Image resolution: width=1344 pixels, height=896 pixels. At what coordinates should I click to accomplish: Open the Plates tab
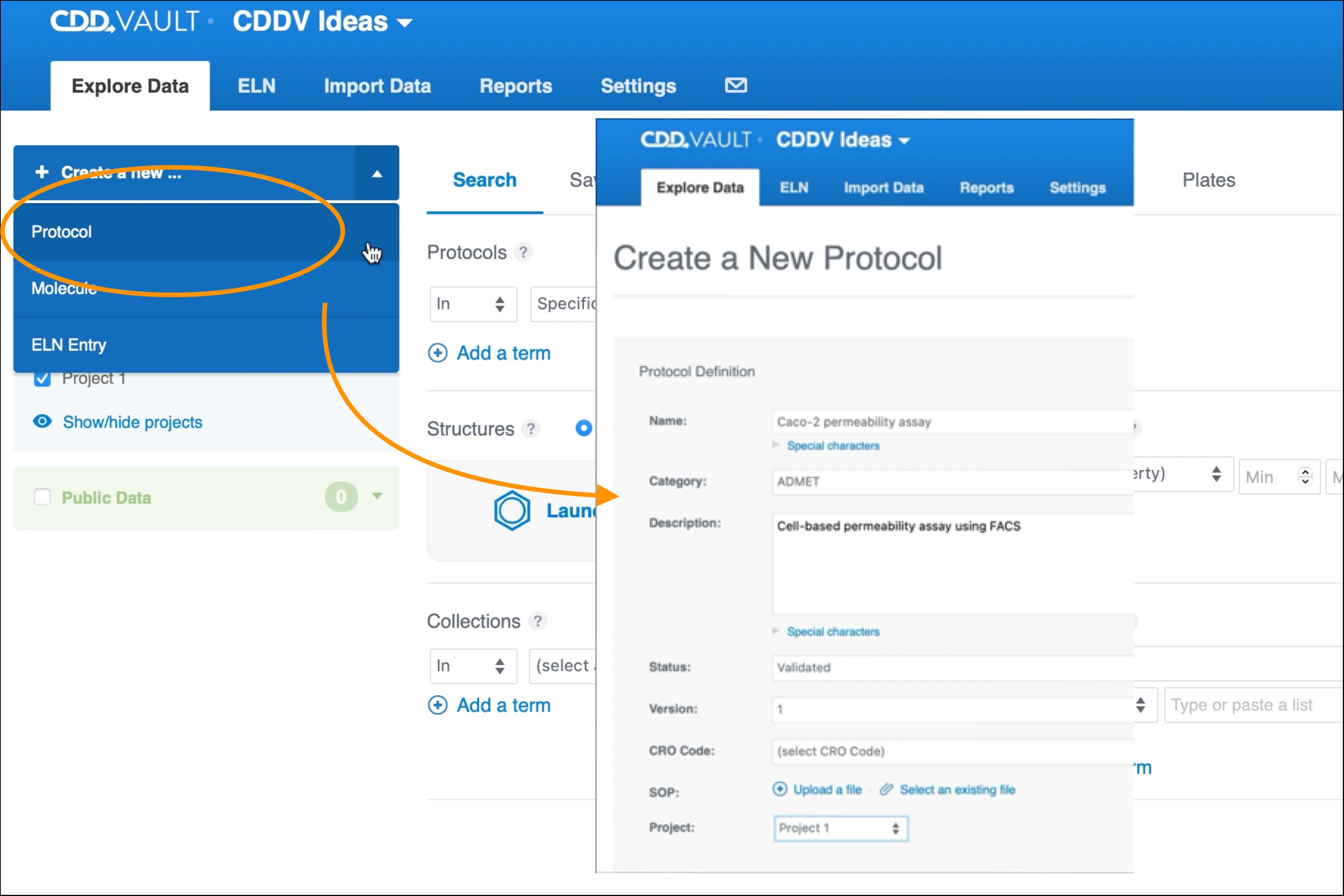pyautogui.click(x=1209, y=180)
